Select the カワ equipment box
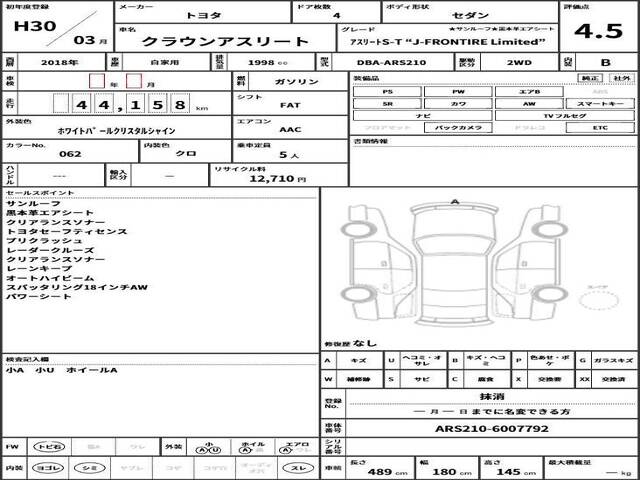Image resolution: width=640 pixels, height=480 pixels. pos(458,104)
